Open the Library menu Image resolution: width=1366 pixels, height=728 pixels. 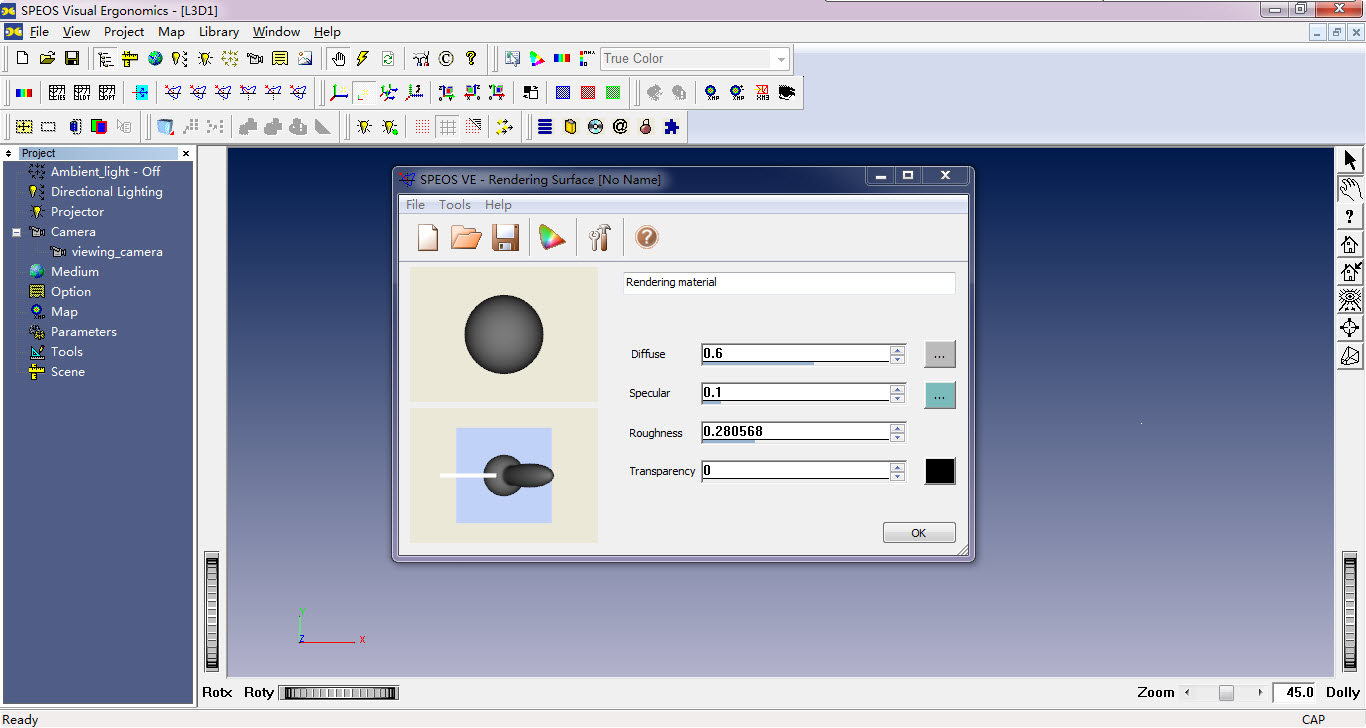point(219,32)
